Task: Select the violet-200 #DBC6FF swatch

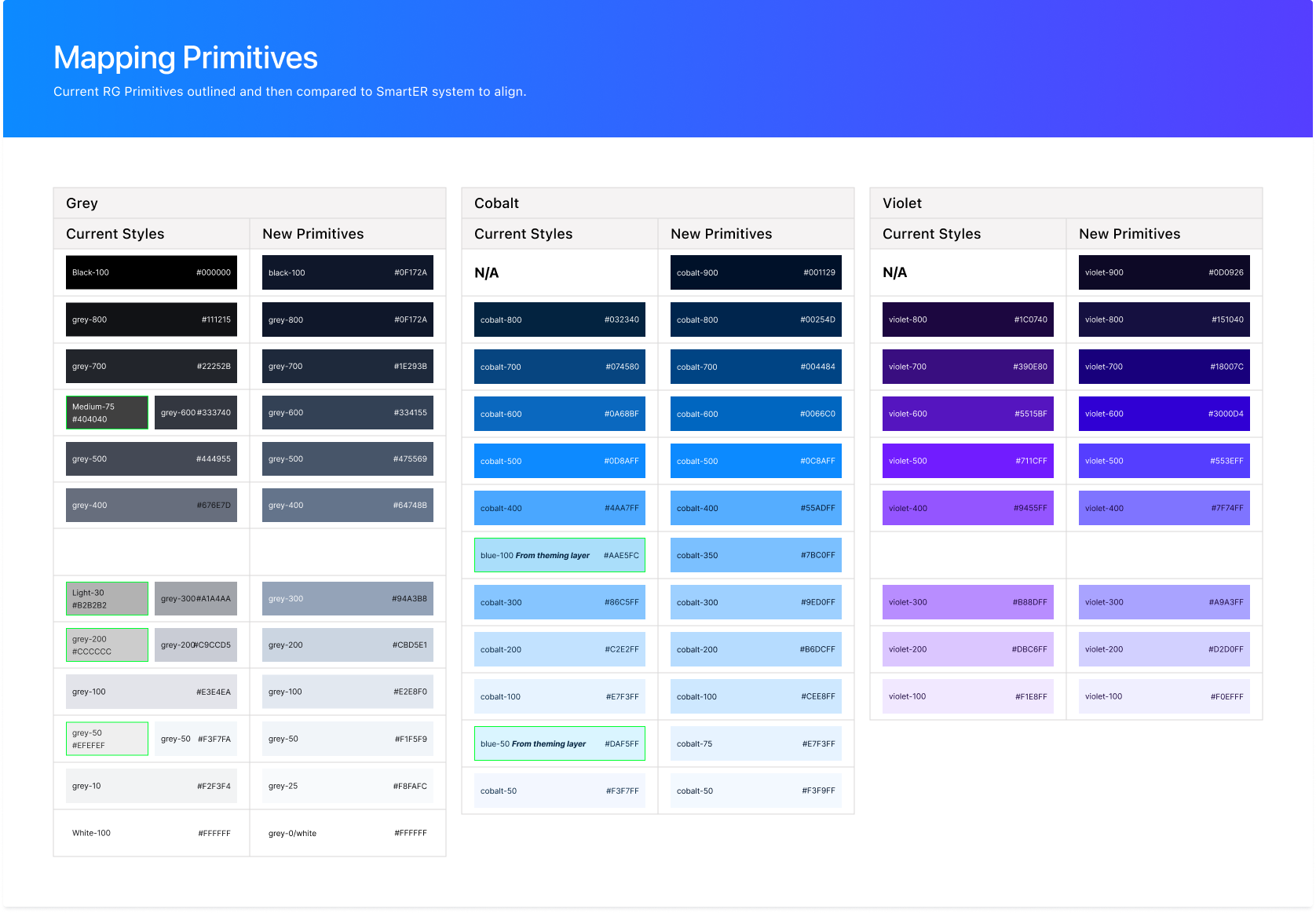Action: (x=968, y=649)
